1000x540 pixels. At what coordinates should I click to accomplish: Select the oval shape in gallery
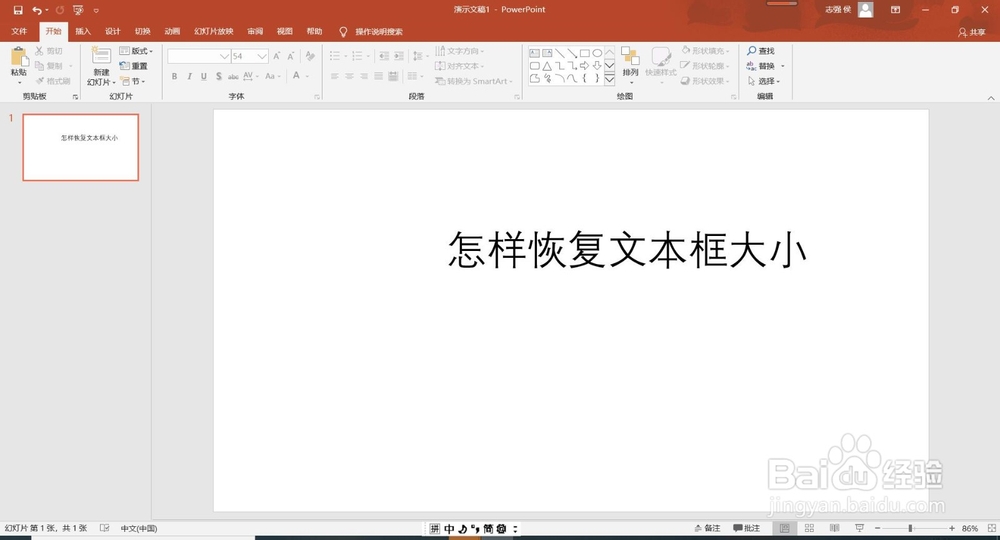coord(597,53)
